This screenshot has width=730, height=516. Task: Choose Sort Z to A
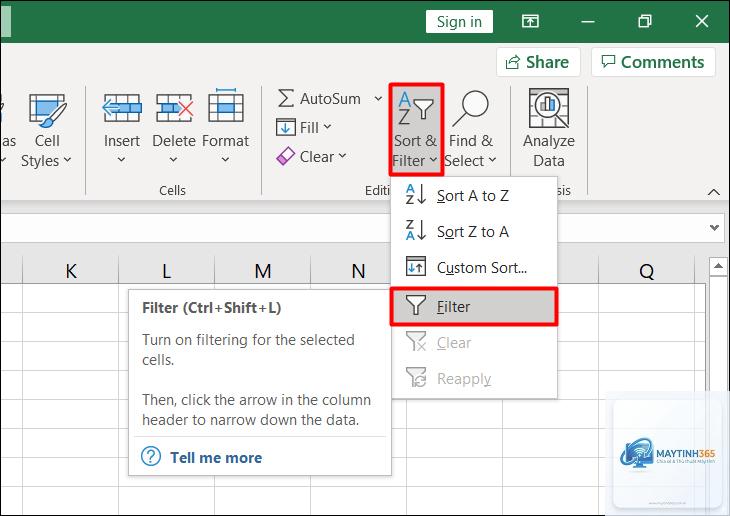[x=474, y=231]
